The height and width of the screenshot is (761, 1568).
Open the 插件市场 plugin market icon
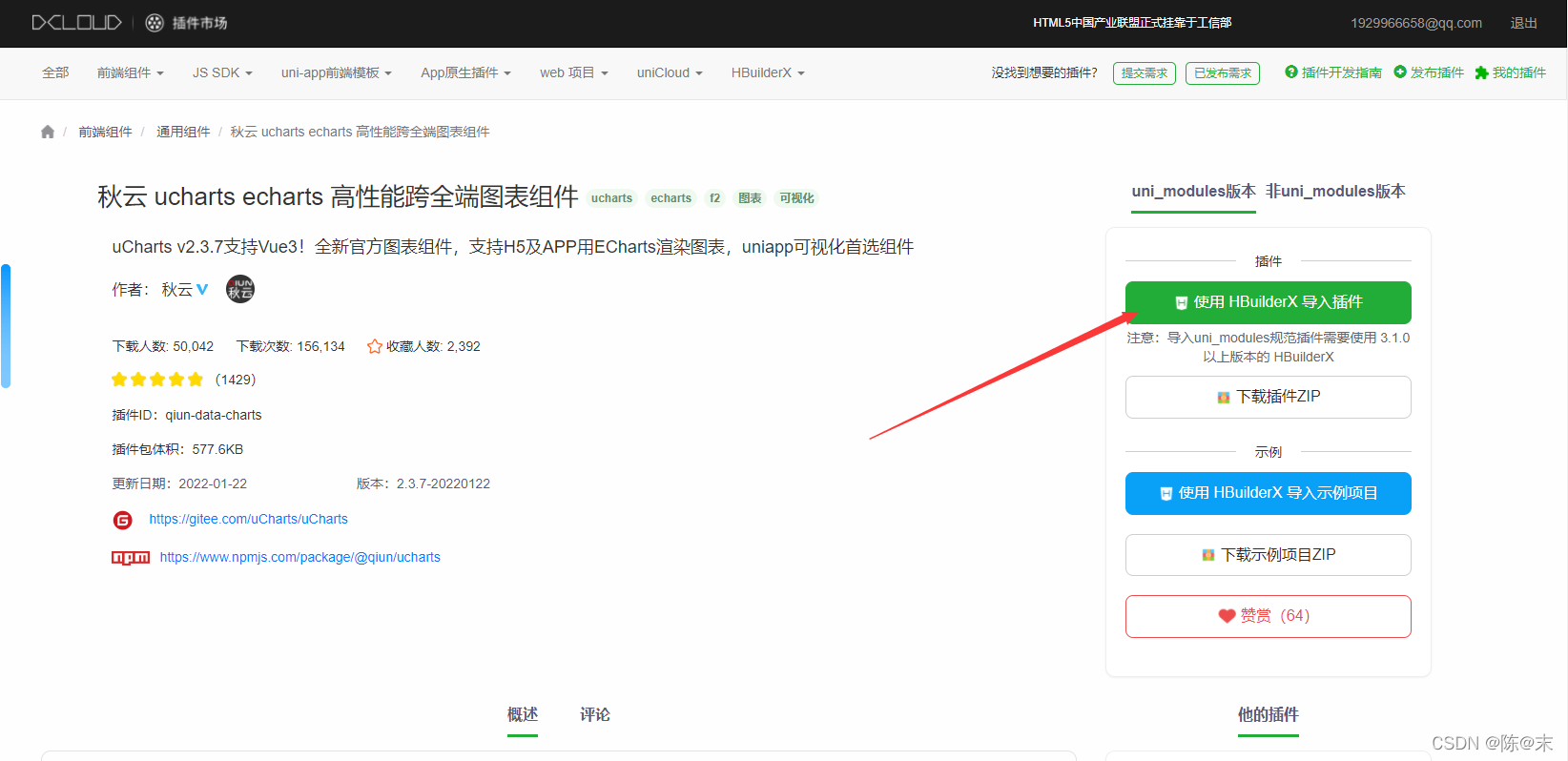(155, 23)
